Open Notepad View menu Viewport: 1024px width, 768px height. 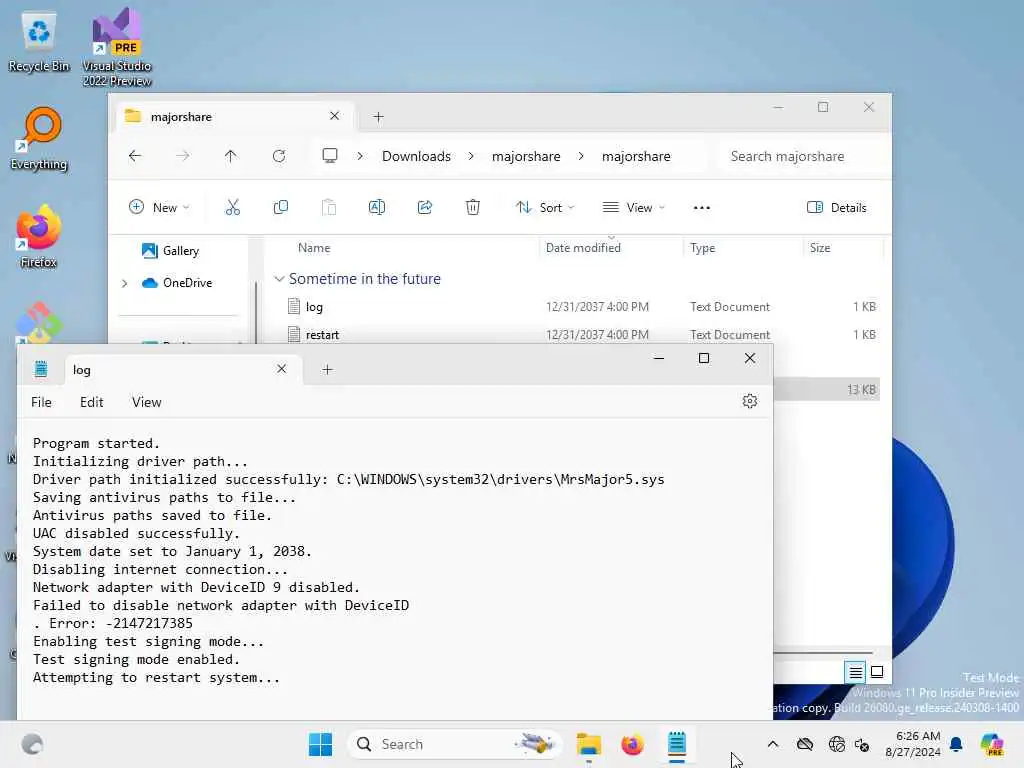coord(146,402)
